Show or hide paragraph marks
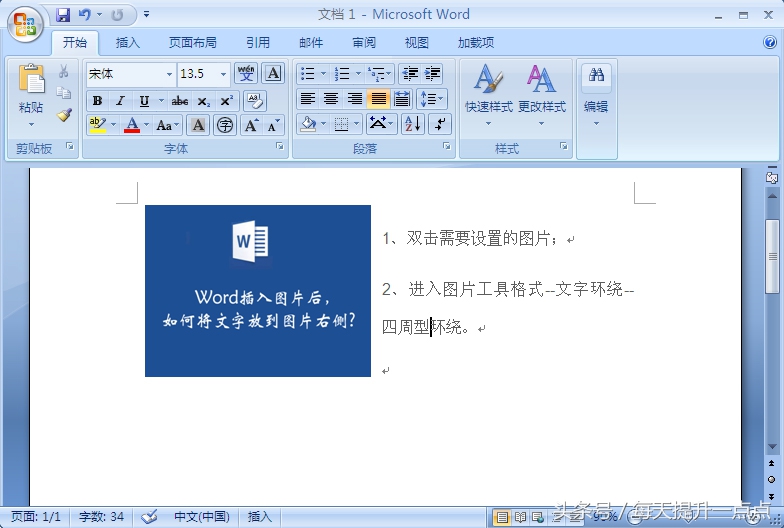This screenshot has height=528, width=784. [440, 124]
